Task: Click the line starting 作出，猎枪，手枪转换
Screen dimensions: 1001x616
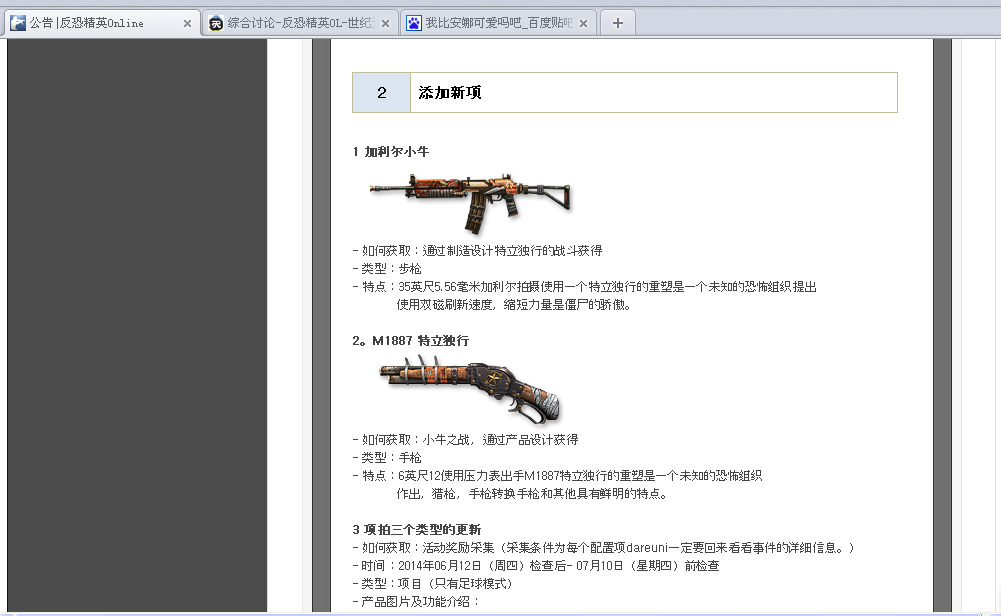Action: point(532,493)
